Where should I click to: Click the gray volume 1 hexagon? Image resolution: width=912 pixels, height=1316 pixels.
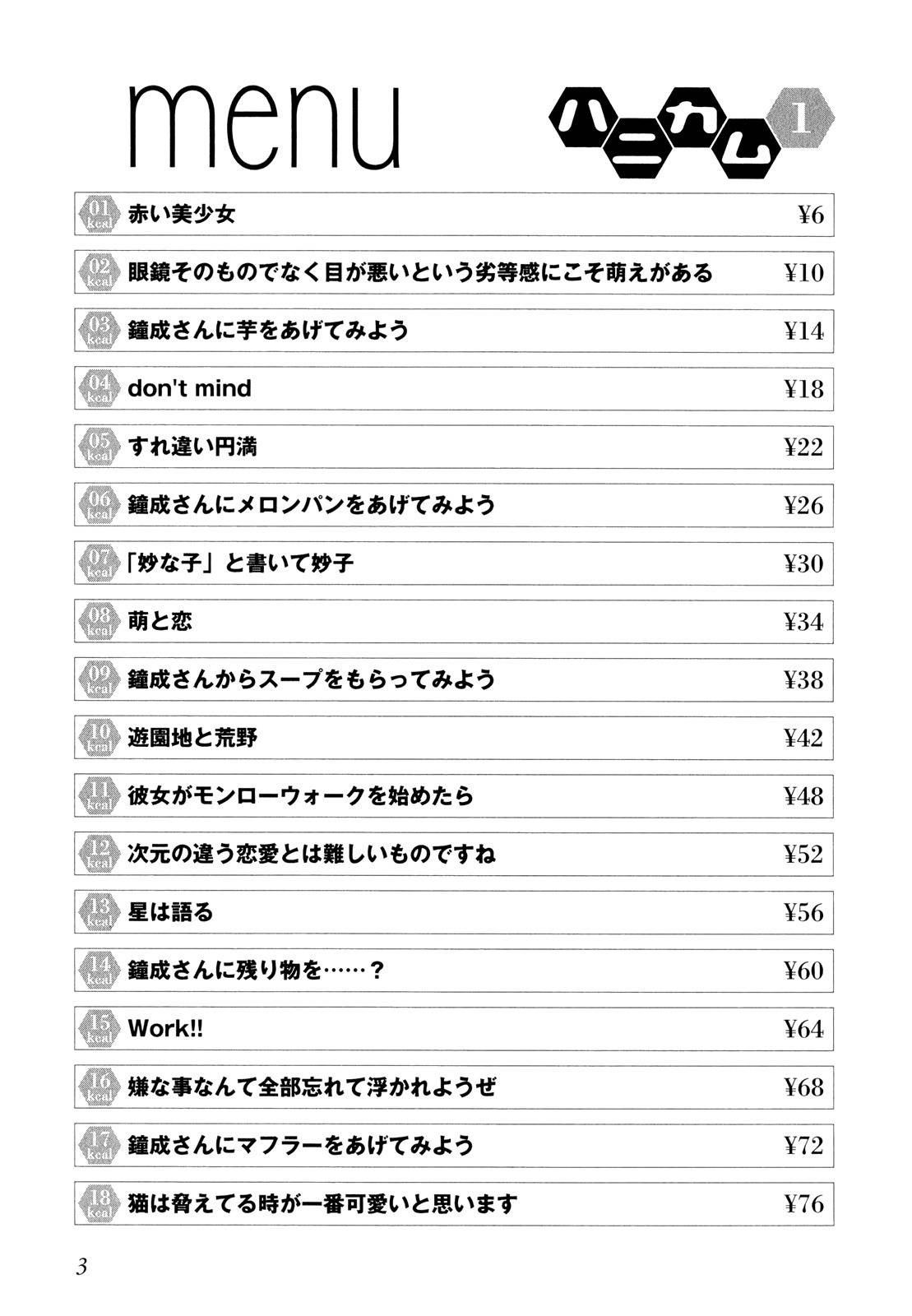click(801, 121)
